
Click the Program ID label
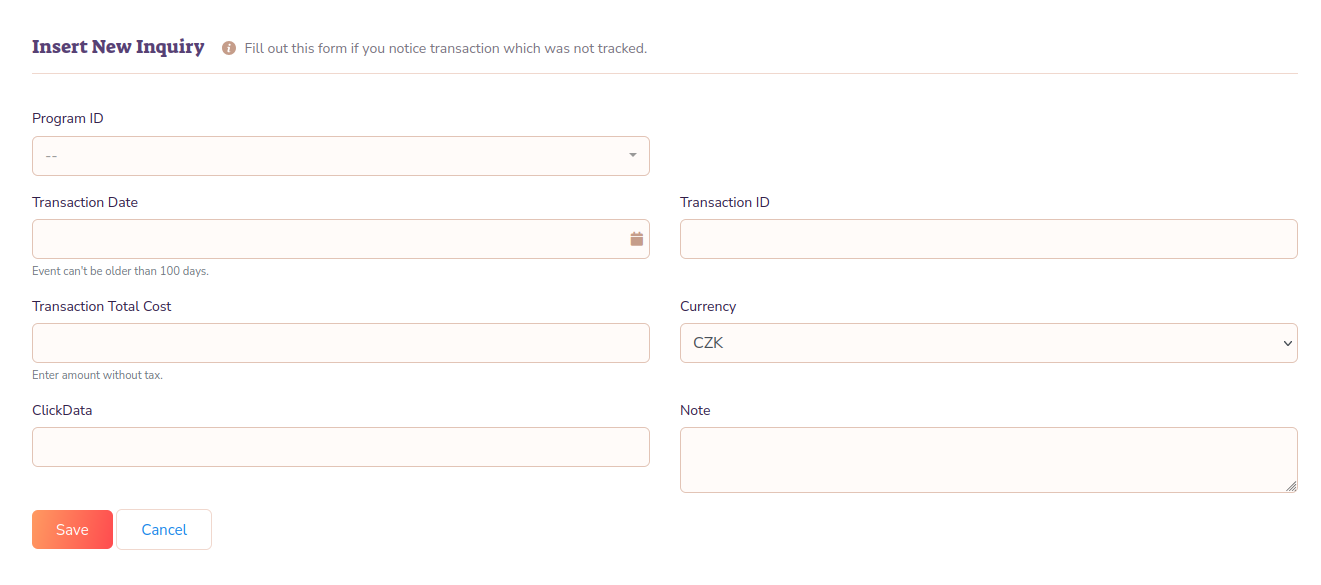(x=68, y=118)
